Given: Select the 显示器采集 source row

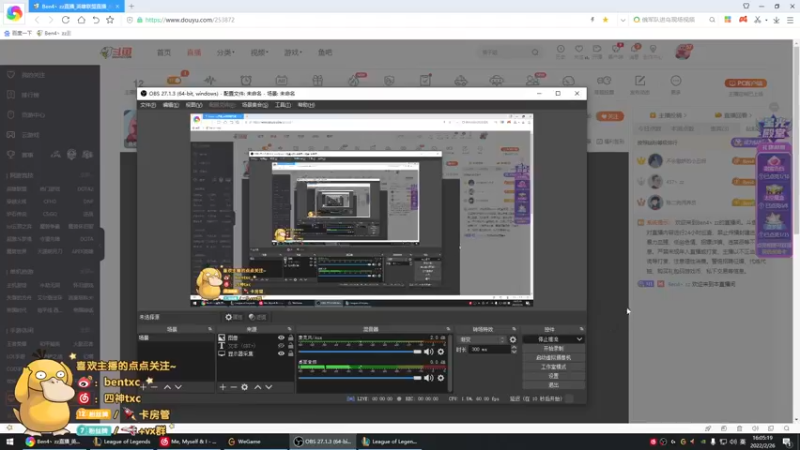Looking at the screenshot, I should click(255, 354).
